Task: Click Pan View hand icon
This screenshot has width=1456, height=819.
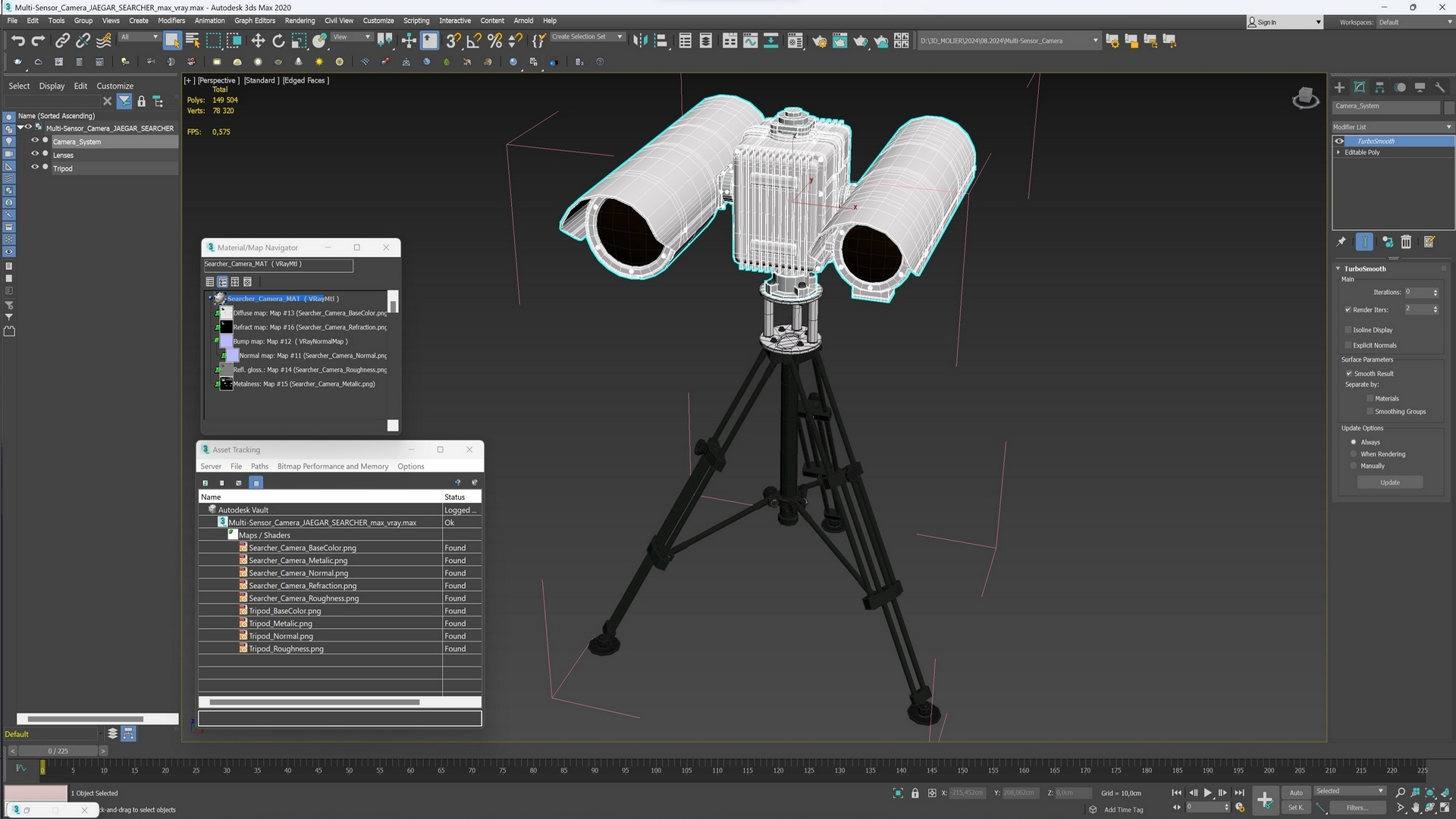Action: coord(1415,808)
